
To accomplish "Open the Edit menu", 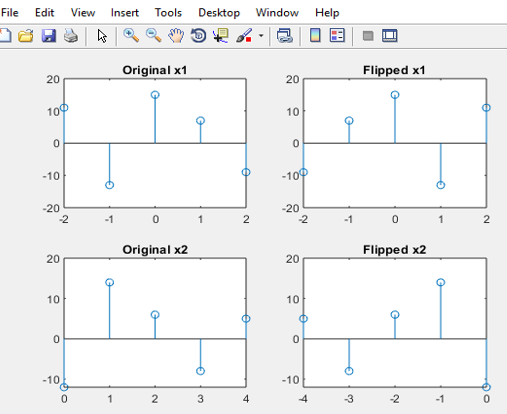I will pyautogui.click(x=44, y=13).
